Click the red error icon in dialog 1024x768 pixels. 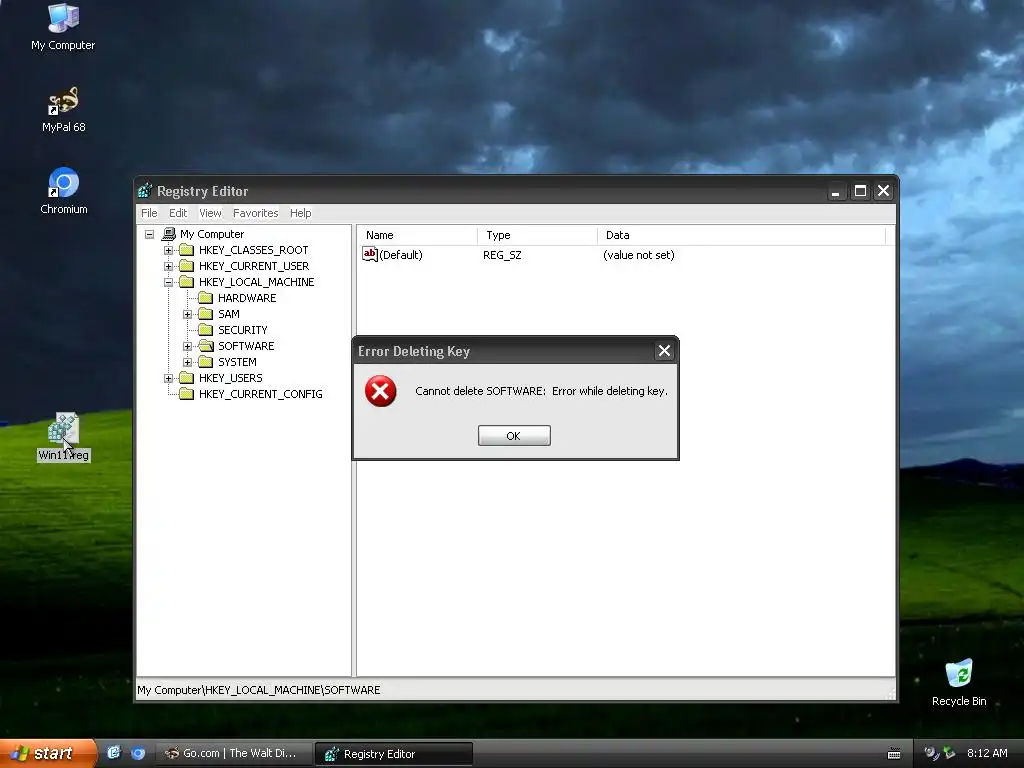tap(381, 391)
